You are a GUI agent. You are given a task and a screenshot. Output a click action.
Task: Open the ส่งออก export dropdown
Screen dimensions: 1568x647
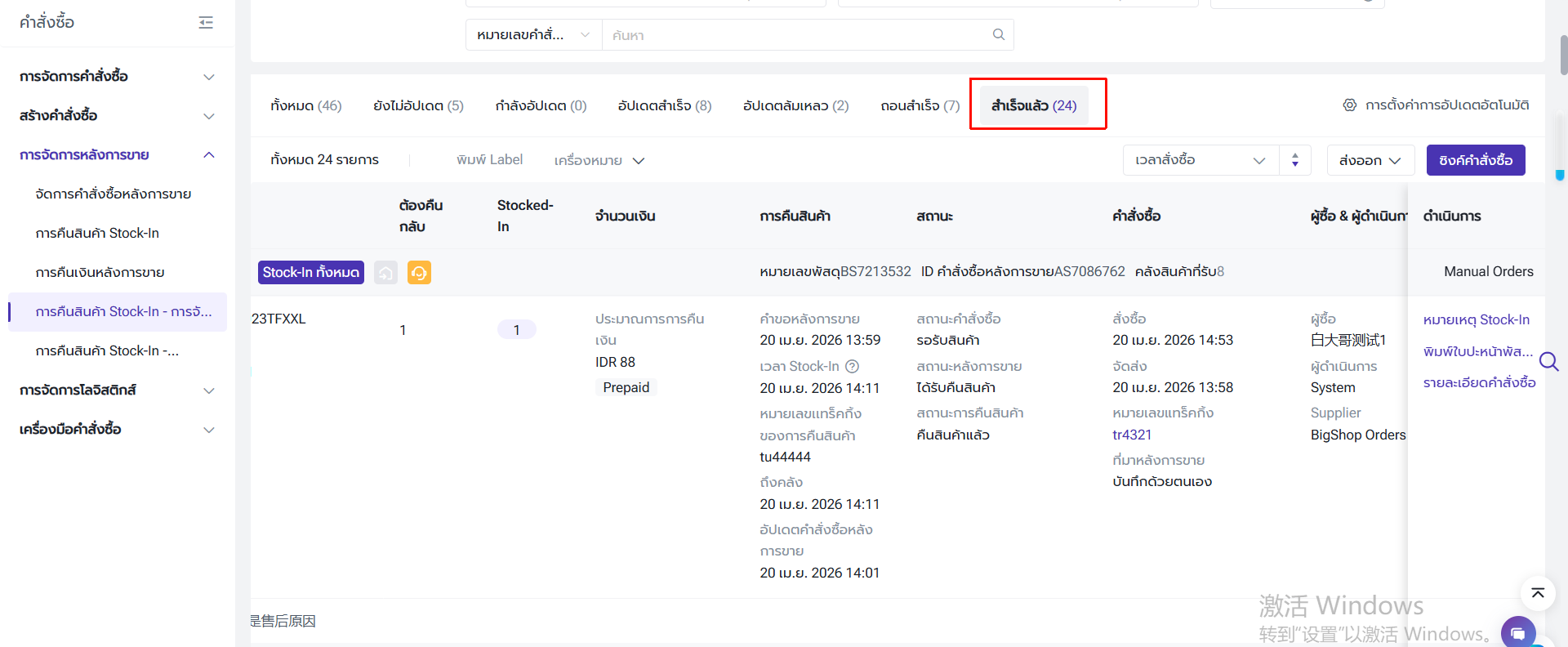click(1370, 160)
